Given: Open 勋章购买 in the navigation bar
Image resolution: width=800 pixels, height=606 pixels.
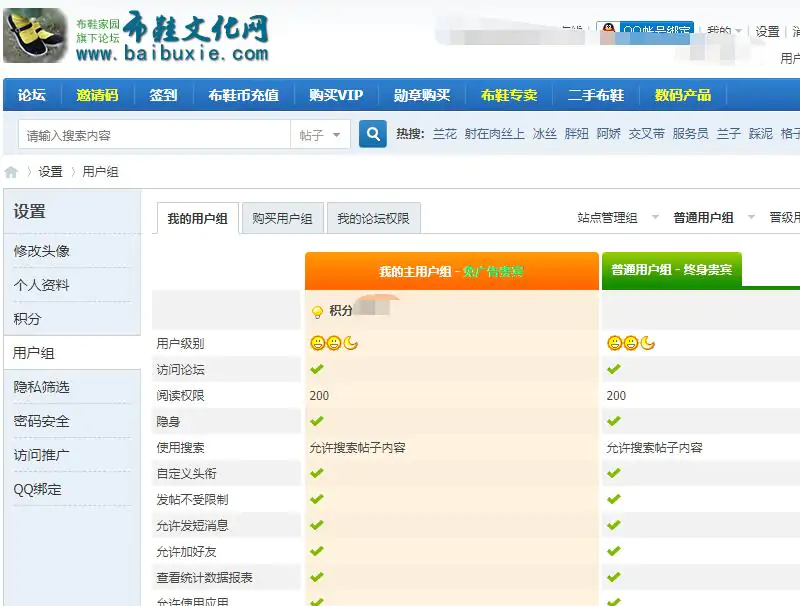Looking at the screenshot, I should (x=421, y=95).
